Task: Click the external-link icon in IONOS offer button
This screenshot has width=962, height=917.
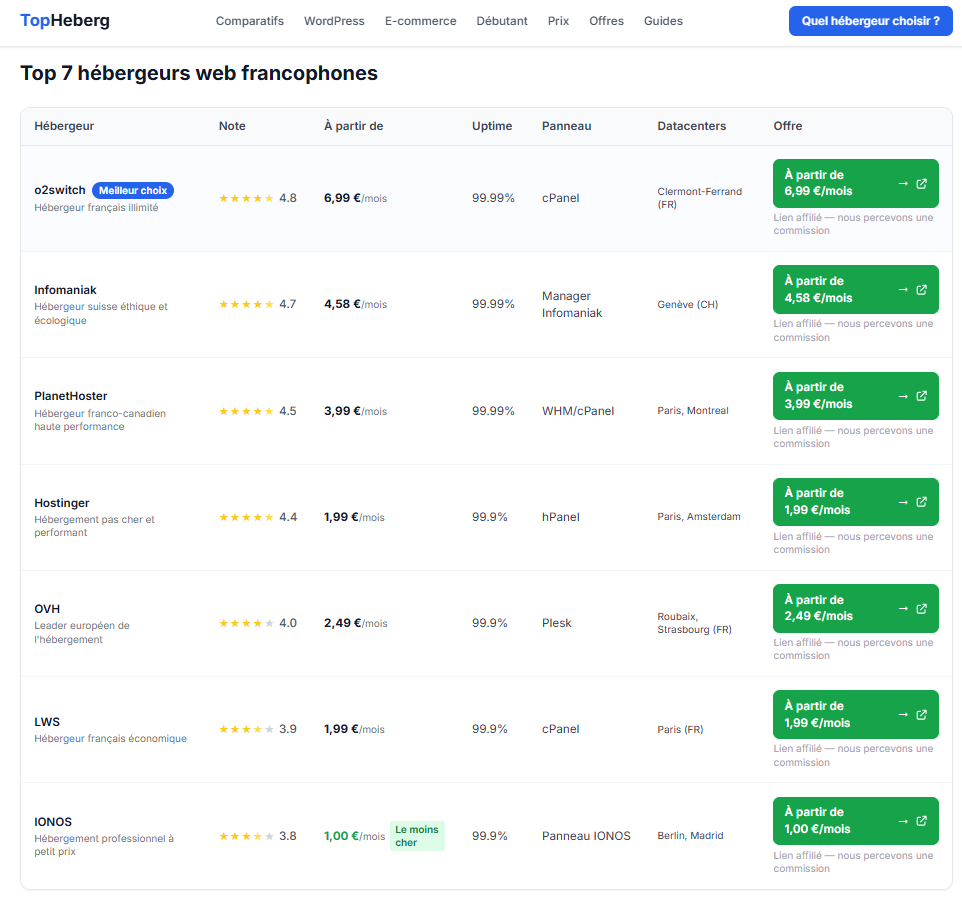Action: (922, 821)
